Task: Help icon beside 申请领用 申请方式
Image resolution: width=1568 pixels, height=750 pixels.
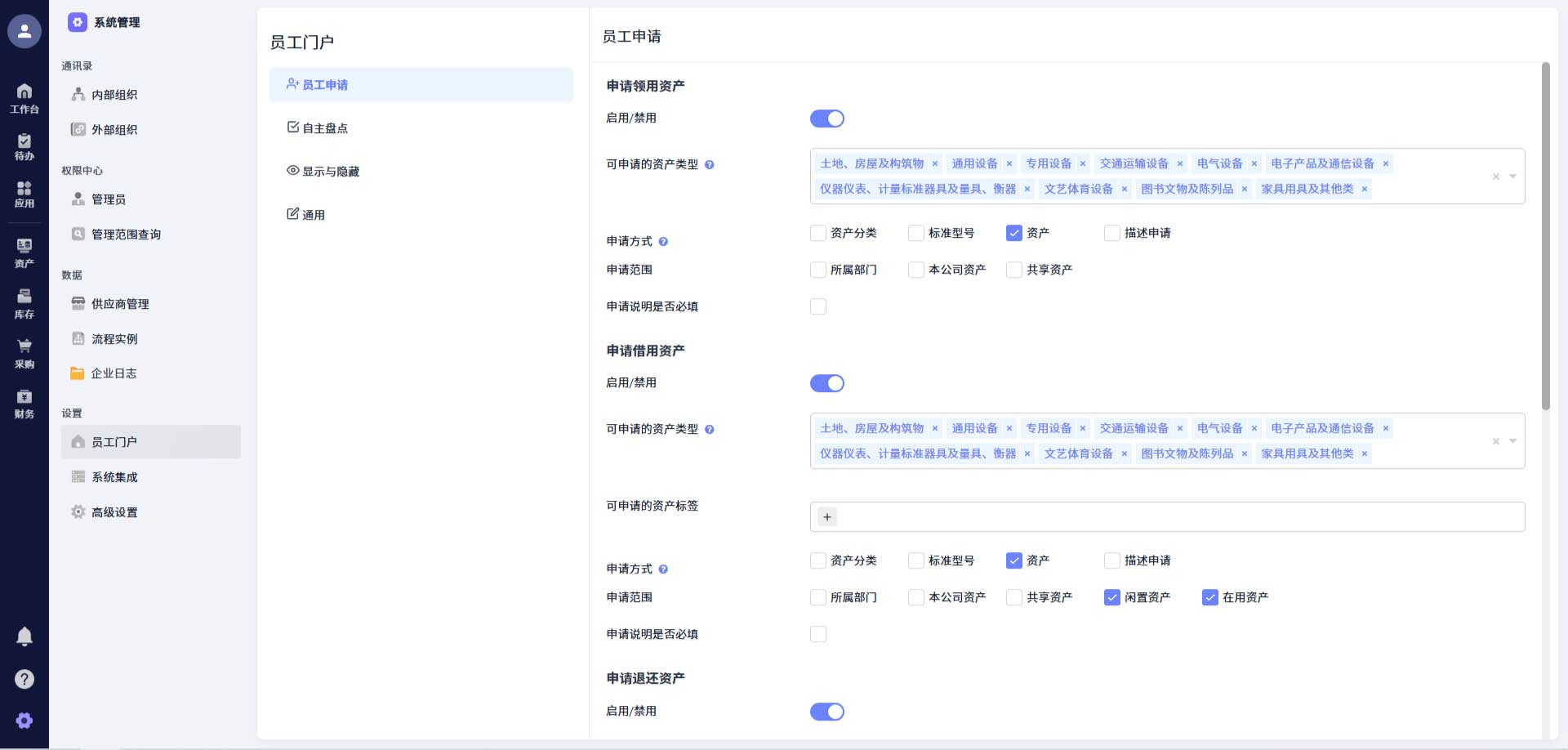Action: [663, 242]
